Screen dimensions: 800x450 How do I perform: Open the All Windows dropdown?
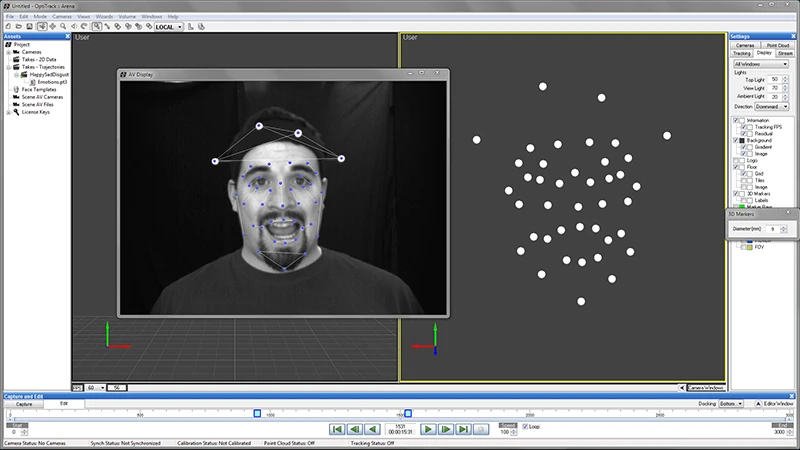click(x=761, y=63)
